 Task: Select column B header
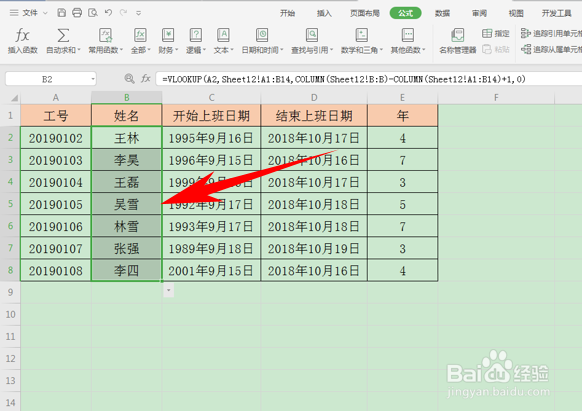127,98
